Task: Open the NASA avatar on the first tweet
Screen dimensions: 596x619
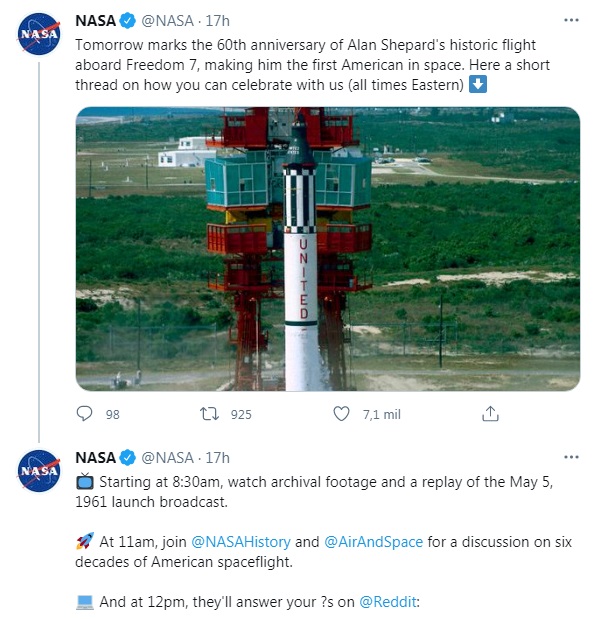Action: pos(39,34)
